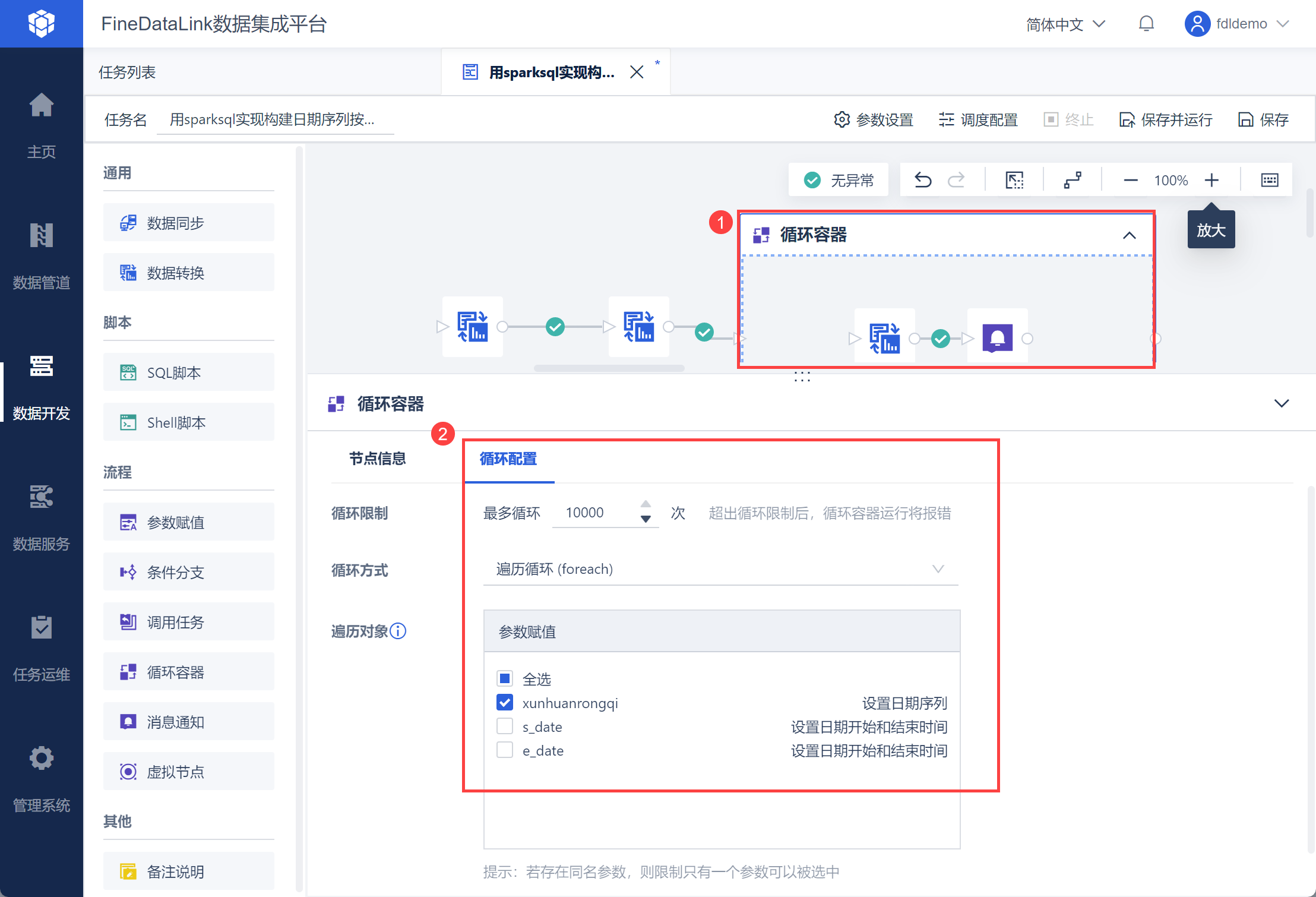Click the info icon next to 遍历对象
1316x897 pixels.
point(398,631)
